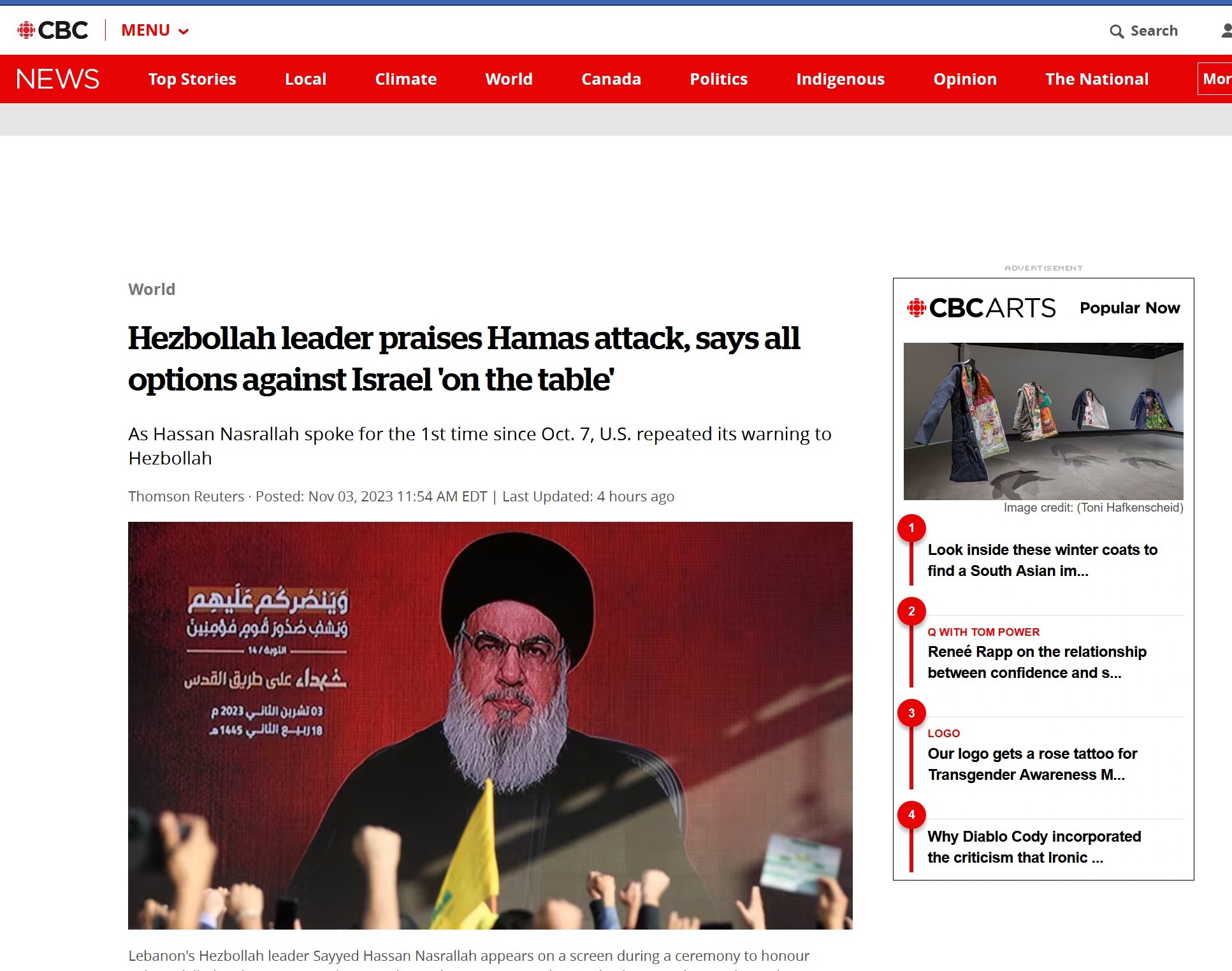Expand the More nav dropdown
This screenshot has height=971, width=1232.
1215,79
